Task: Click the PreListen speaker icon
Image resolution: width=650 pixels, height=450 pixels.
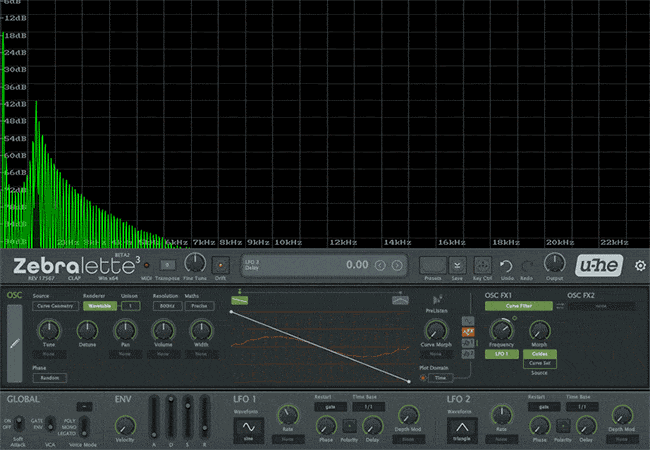Action: coord(437,300)
